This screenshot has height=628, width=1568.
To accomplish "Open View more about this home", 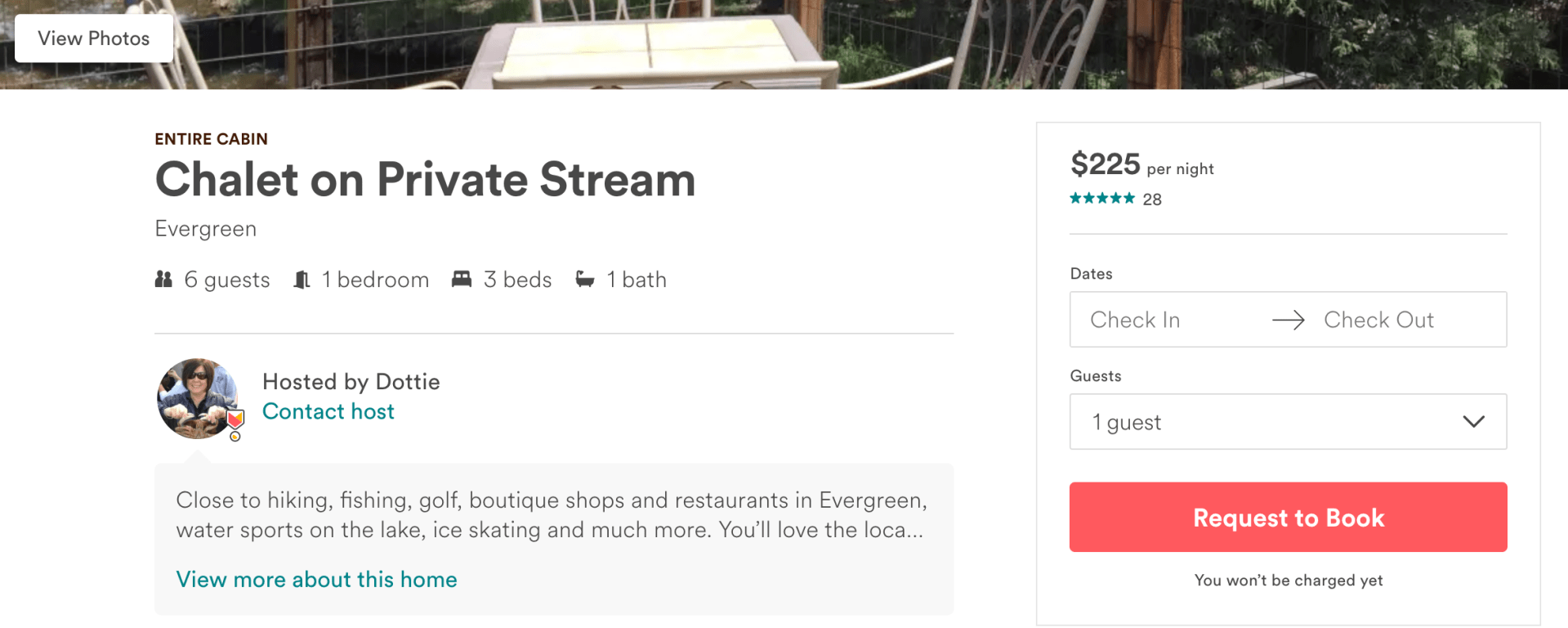I will 316,580.
